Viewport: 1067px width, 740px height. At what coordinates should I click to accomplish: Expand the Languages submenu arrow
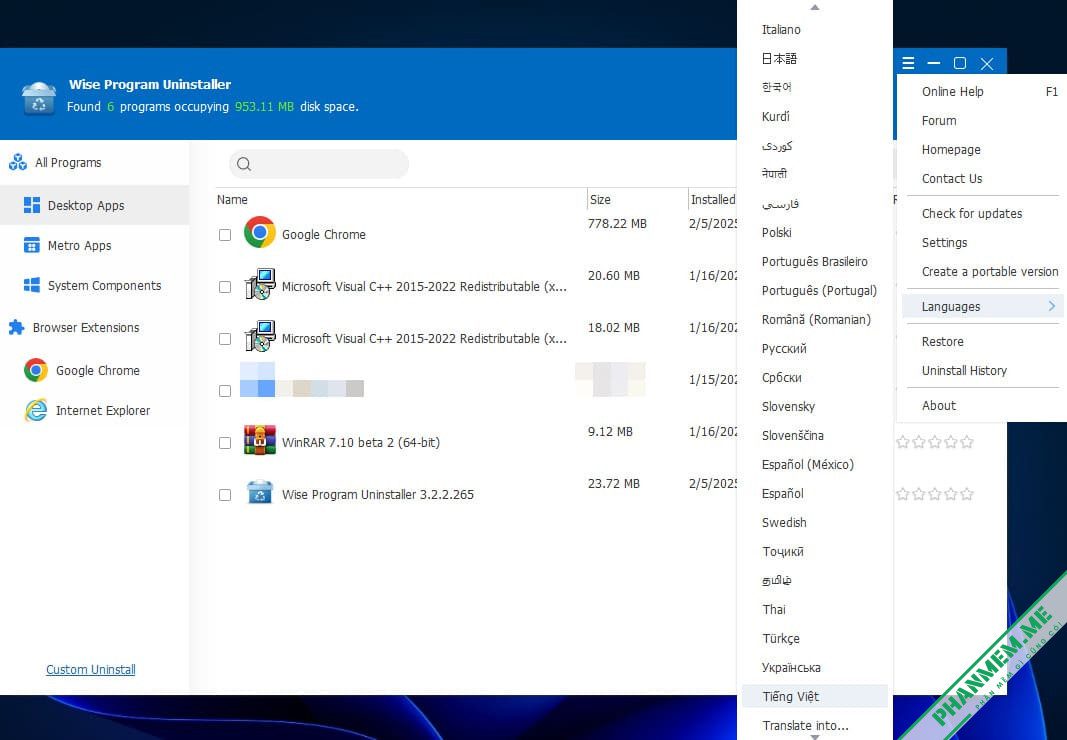coord(1051,306)
